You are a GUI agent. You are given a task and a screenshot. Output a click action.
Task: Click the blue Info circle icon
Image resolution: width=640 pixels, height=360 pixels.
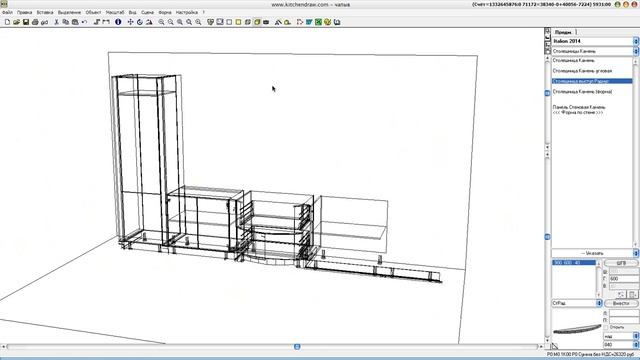tap(118, 22)
